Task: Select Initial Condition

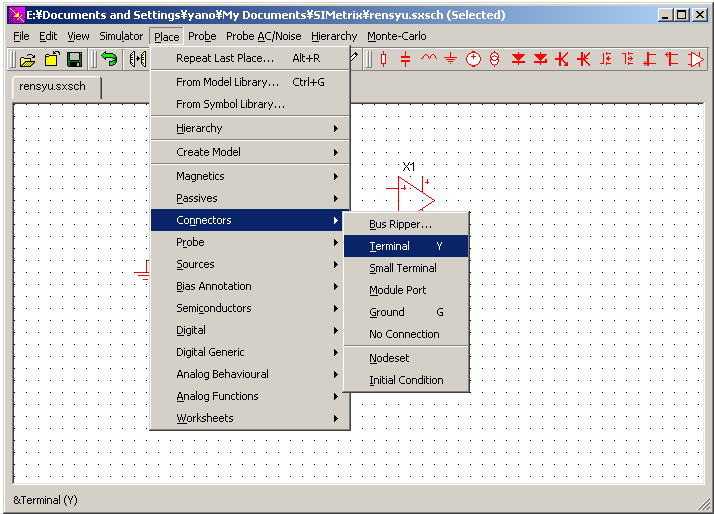Action: 406,380
